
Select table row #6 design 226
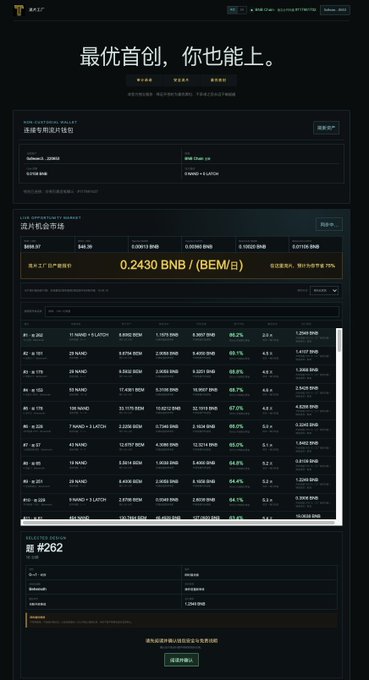(178, 428)
